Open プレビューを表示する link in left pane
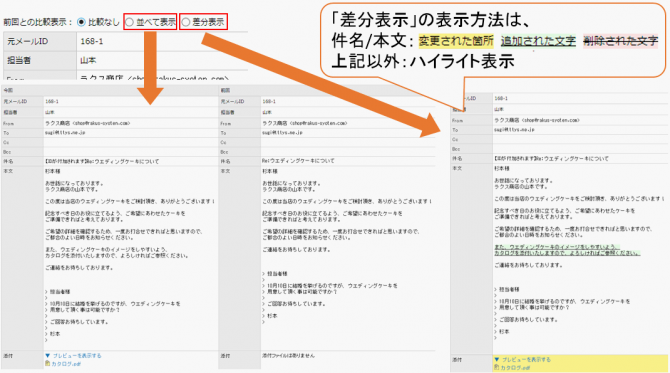670x373 pixels. tap(77, 355)
